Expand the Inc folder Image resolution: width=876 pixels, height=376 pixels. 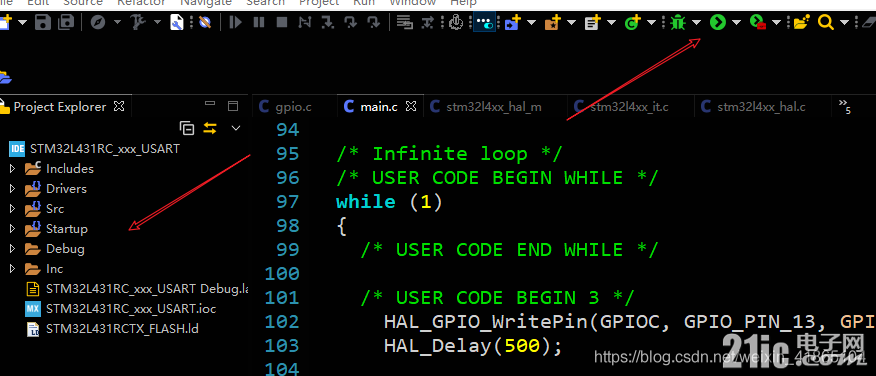point(12,269)
